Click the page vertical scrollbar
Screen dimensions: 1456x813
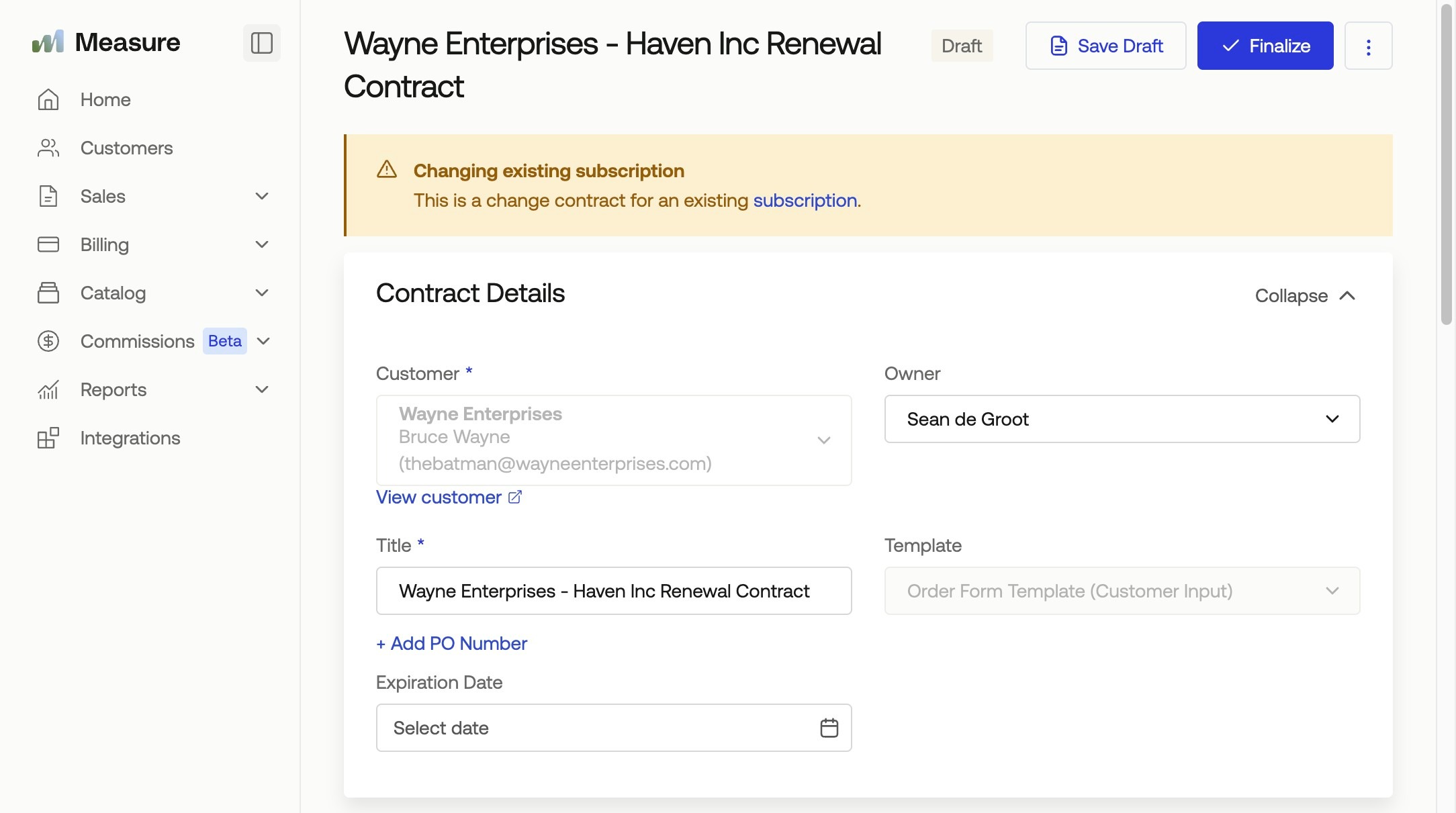1446,164
